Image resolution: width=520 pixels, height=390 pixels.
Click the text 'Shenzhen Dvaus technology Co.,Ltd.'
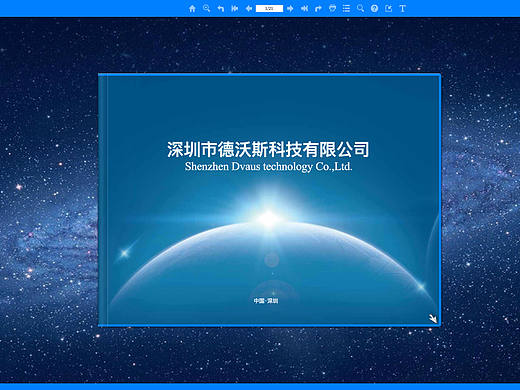click(268, 166)
